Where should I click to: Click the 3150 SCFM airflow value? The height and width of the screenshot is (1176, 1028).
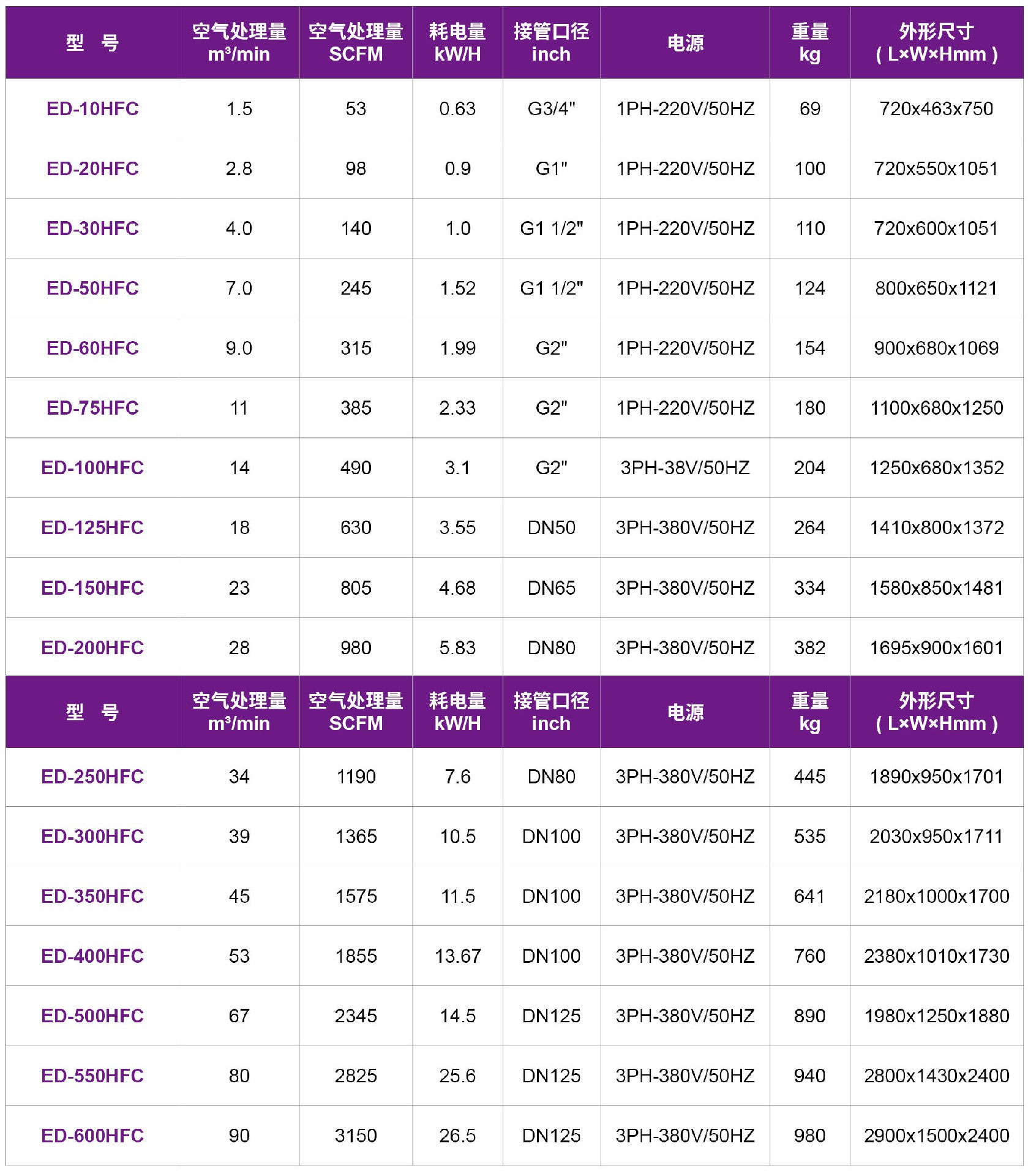(356, 1136)
